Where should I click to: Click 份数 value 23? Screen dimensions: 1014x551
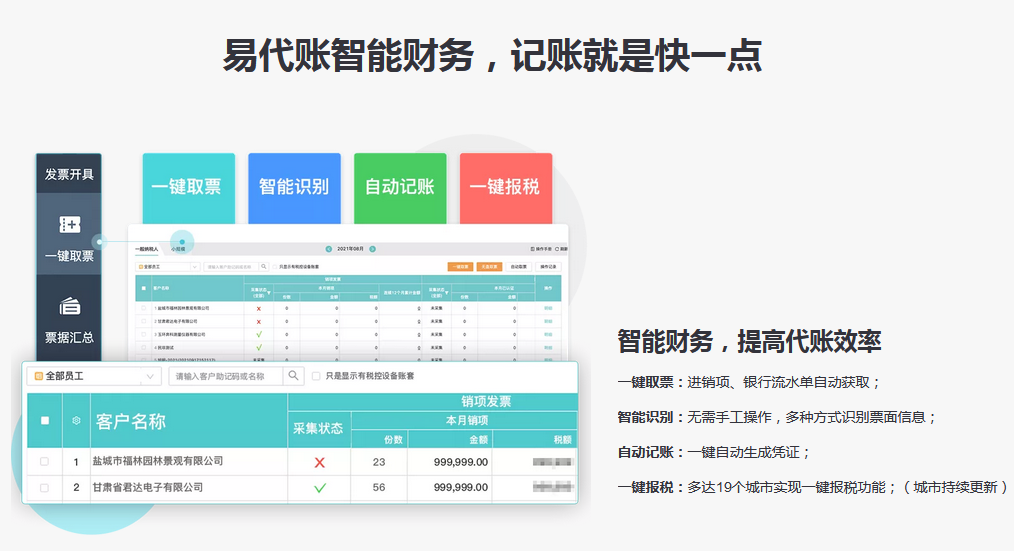379,462
